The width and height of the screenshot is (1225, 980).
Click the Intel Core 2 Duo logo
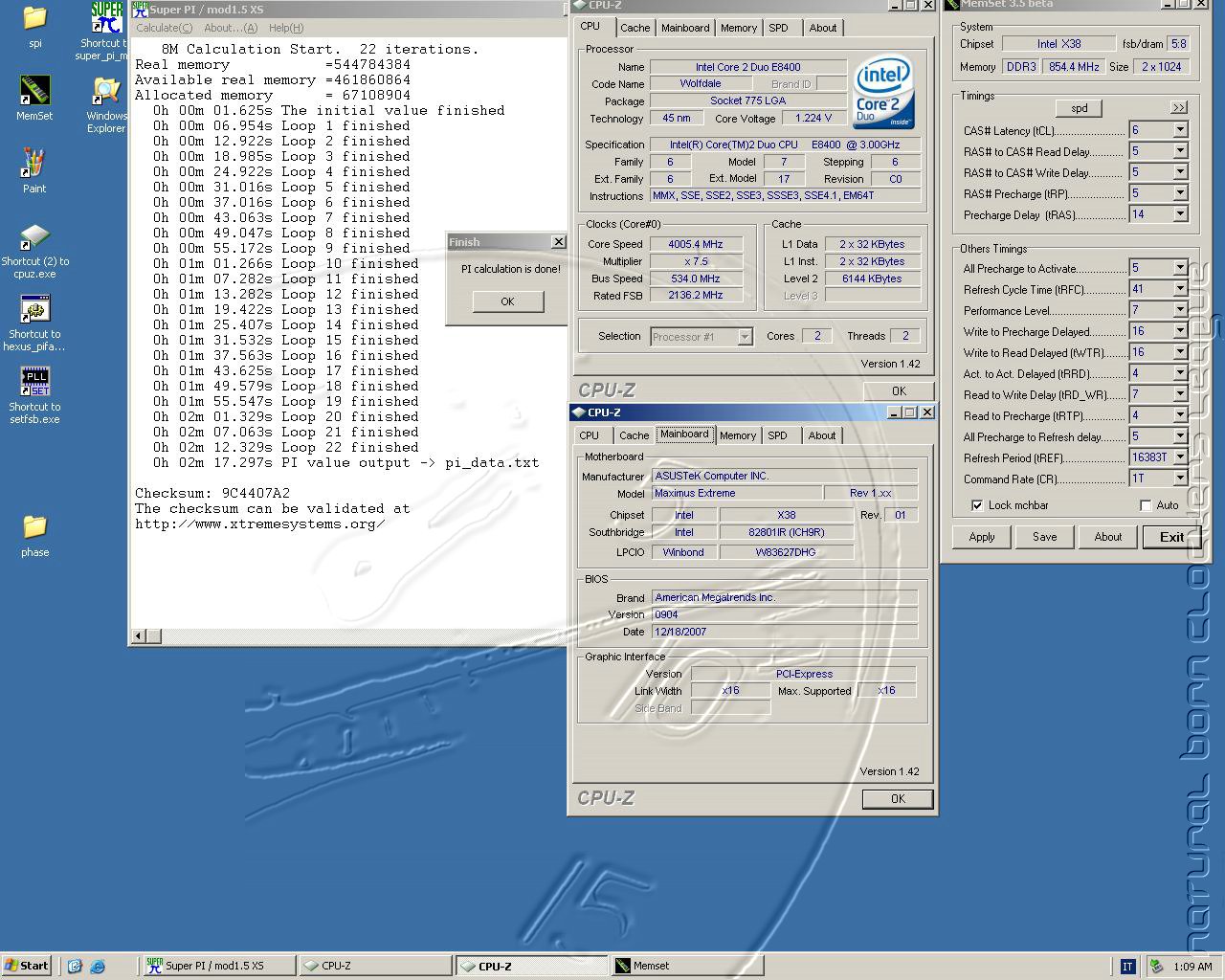[883, 93]
